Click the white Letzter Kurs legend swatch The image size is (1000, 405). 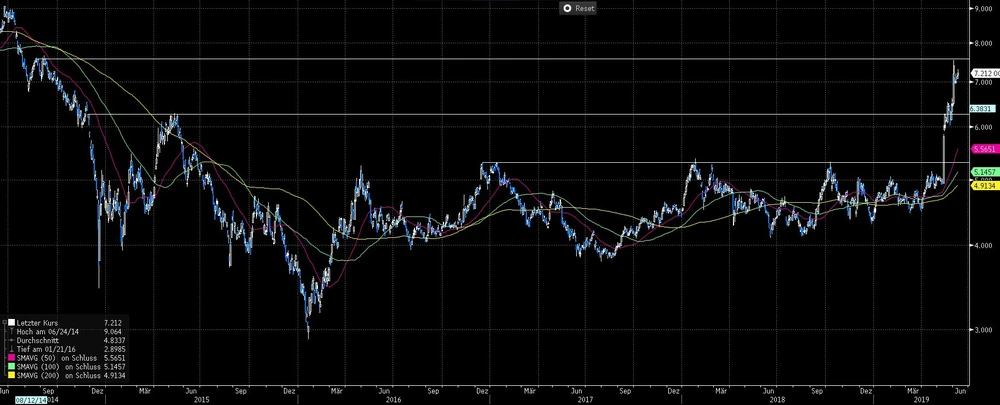pyautogui.click(x=10, y=323)
